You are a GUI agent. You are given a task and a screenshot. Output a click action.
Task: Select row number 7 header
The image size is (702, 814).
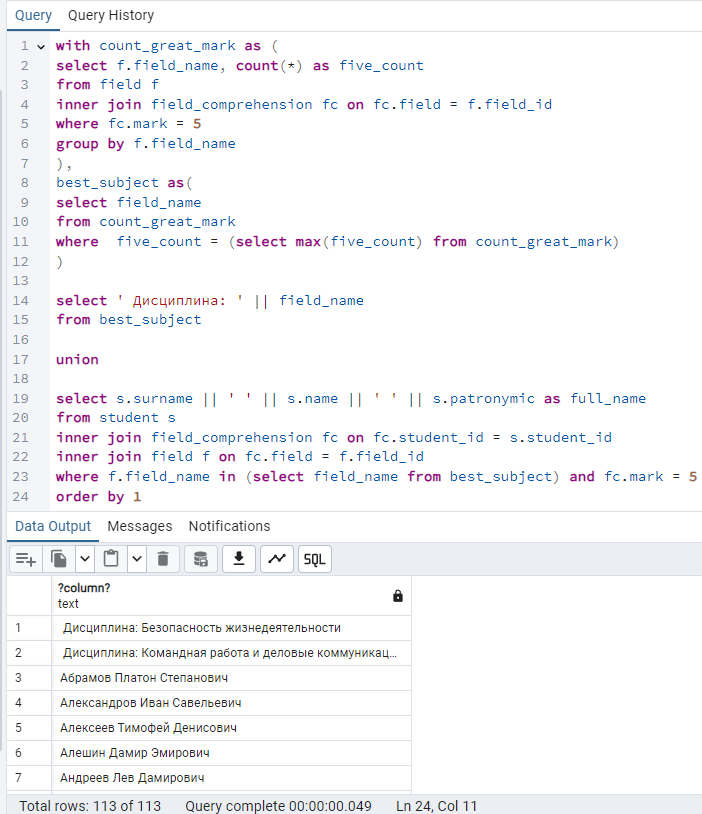tap(29, 778)
